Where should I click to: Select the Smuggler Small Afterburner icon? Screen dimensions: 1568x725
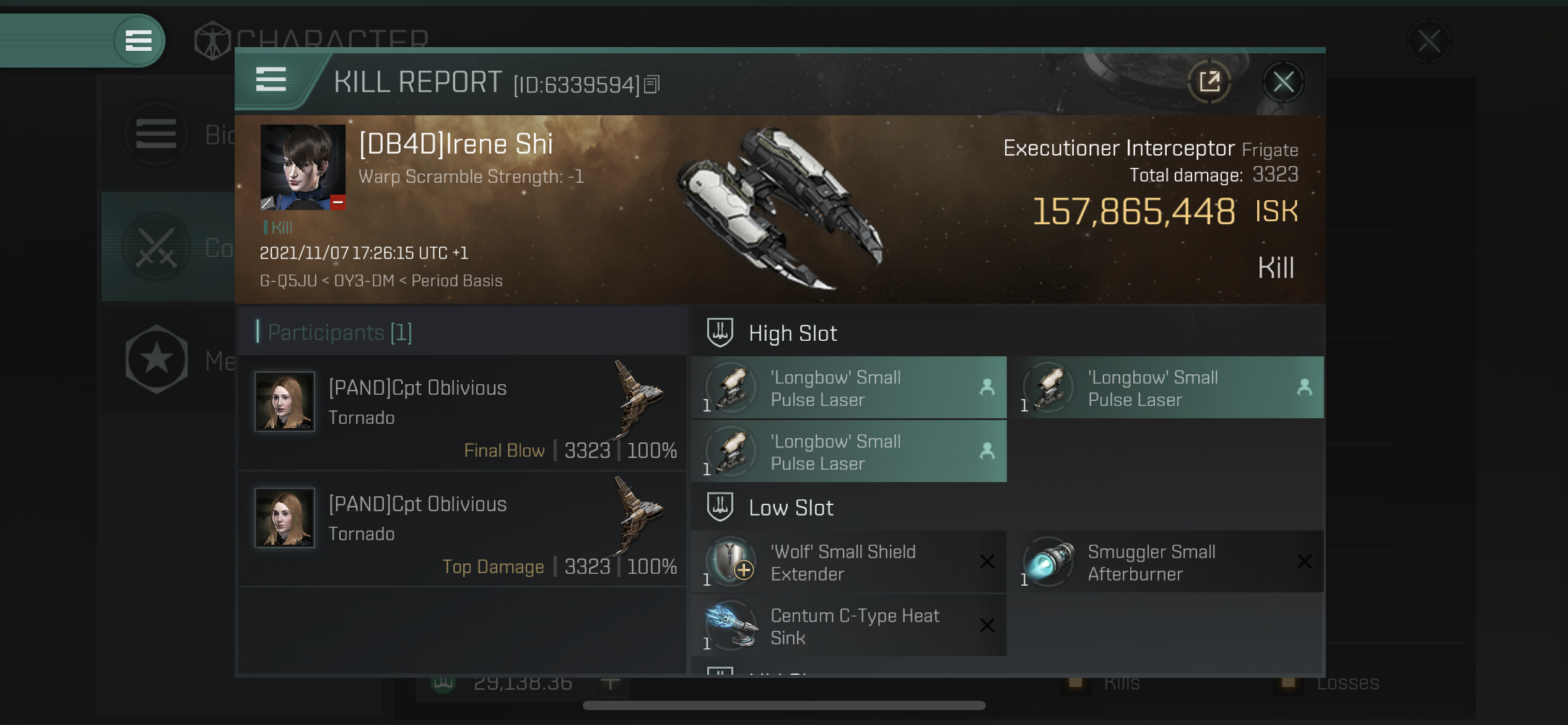tap(1049, 561)
